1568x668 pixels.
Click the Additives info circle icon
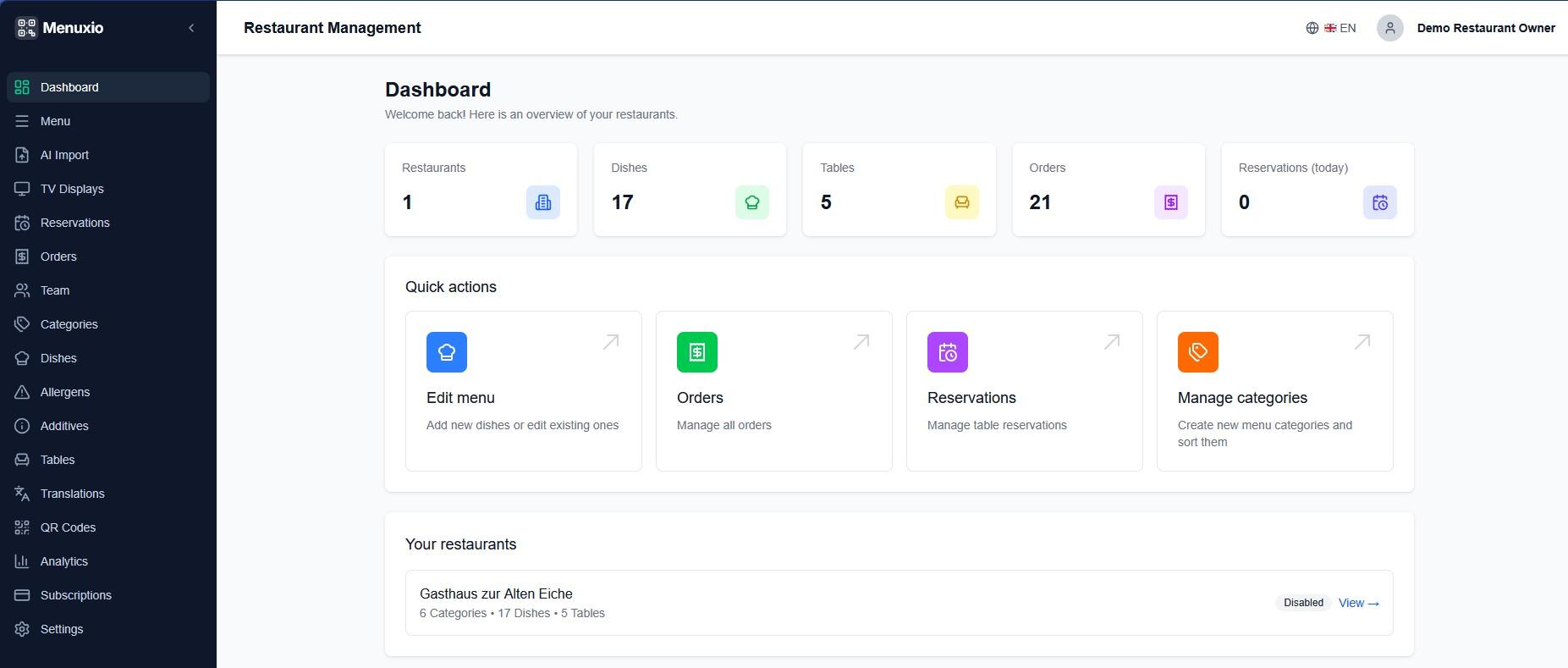[x=22, y=426]
